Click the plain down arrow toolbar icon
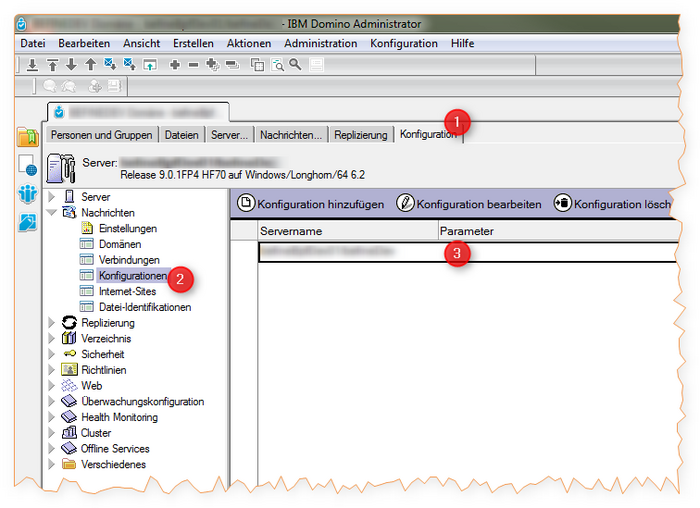 70,65
